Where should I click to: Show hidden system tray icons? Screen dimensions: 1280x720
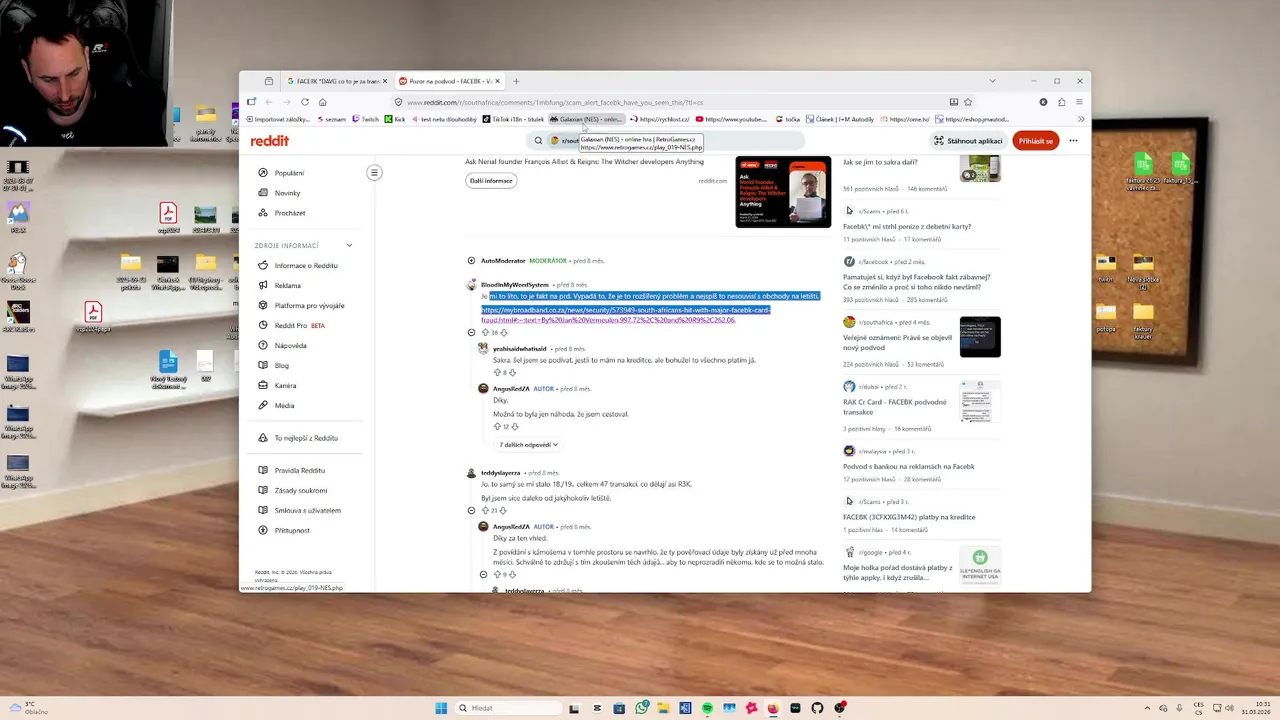tap(1147, 708)
